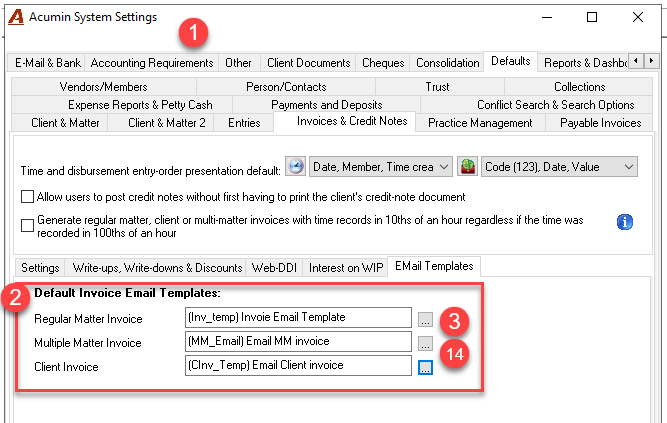Switch to the Settings sub-tab
Image resolution: width=667 pixels, height=423 pixels.
point(40,268)
